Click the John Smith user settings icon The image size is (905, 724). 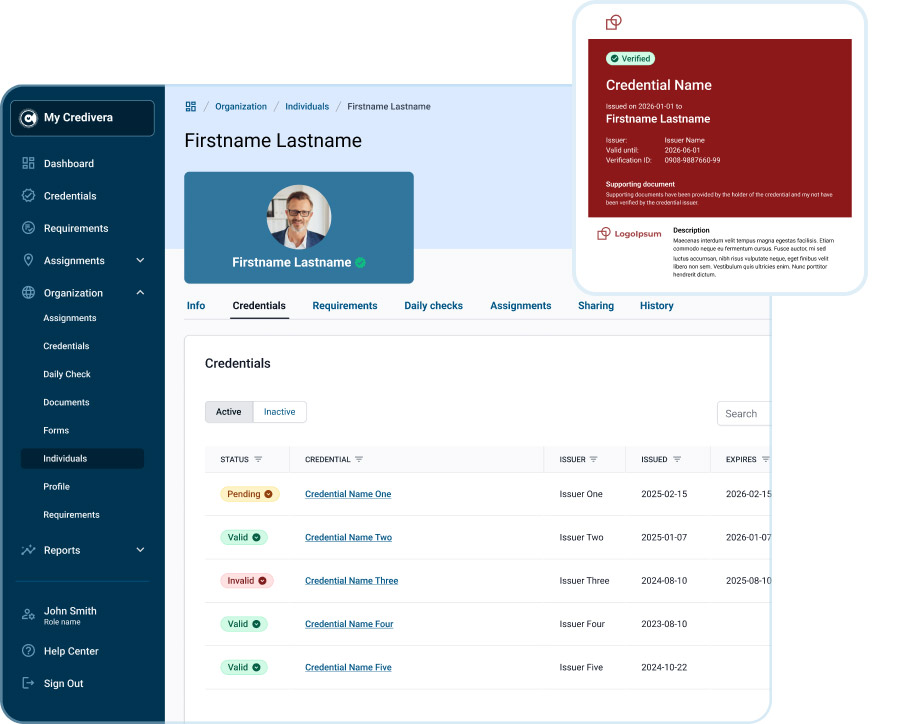pos(28,614)
